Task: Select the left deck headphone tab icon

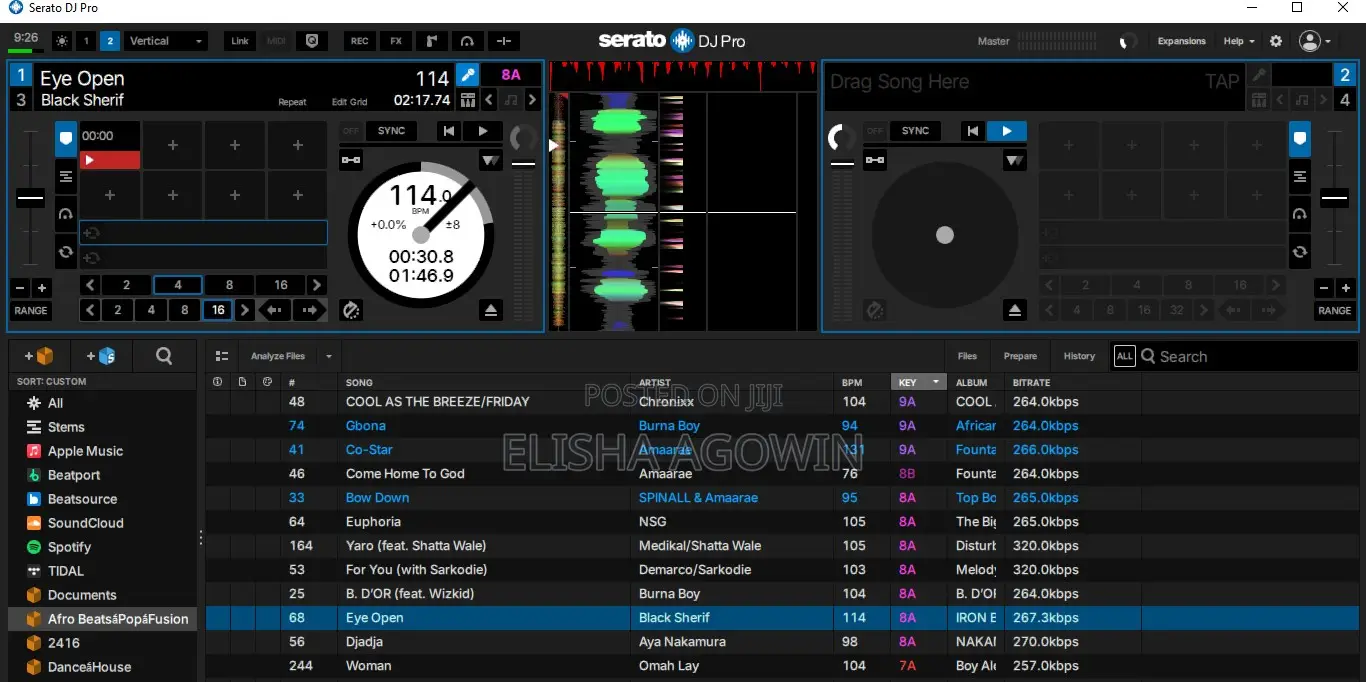Action: (x=66, y=214)
